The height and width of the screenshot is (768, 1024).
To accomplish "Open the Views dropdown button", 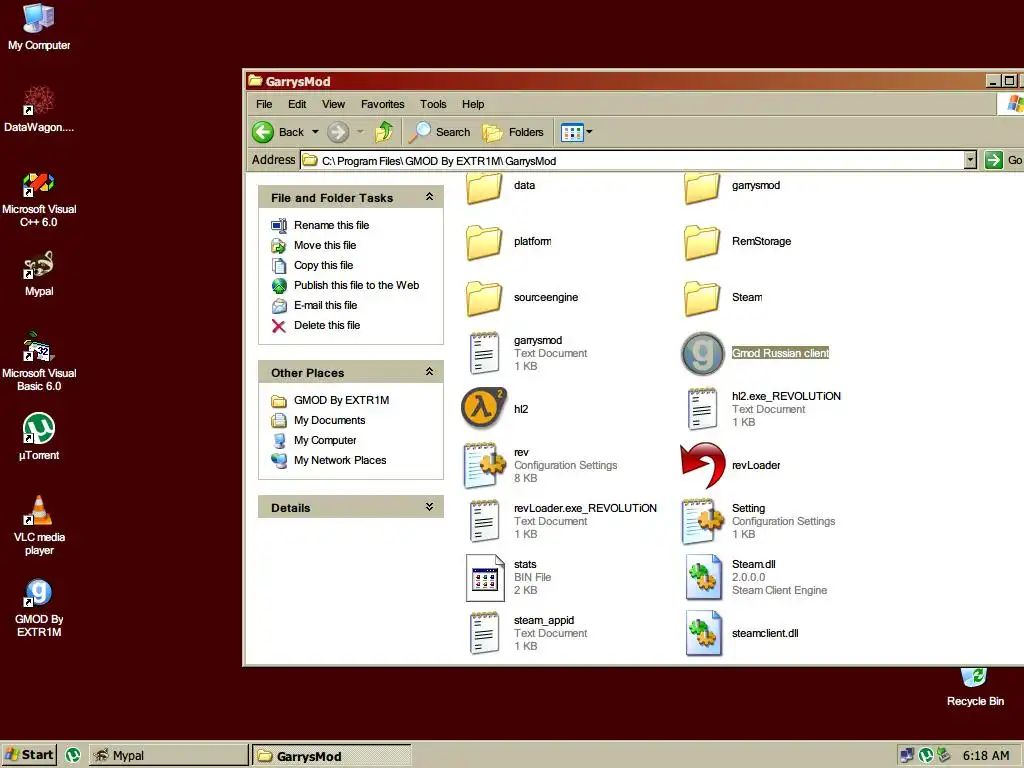I will [576, 132].
